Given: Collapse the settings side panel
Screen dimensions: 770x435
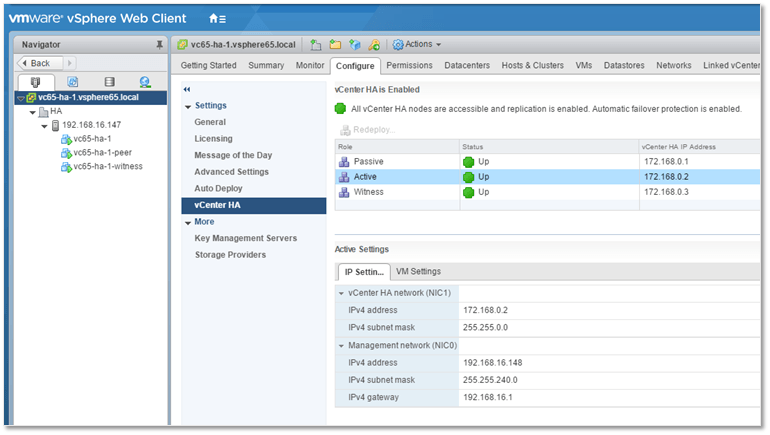Looking at the screenshot, I should pos(187,89).
